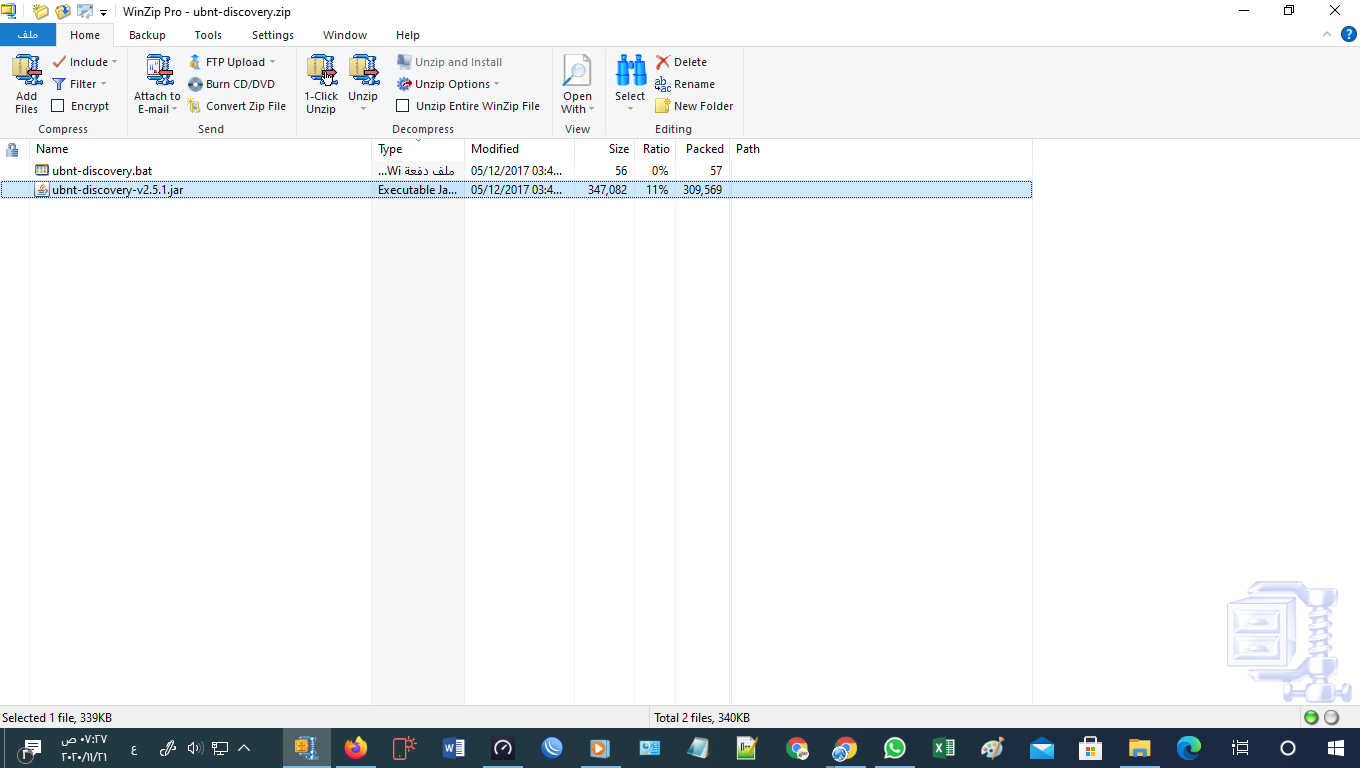Expand the Attach to E-mail dropdown arrow
The height and width of the screenshot is (768, 1360).
point(174,109)
